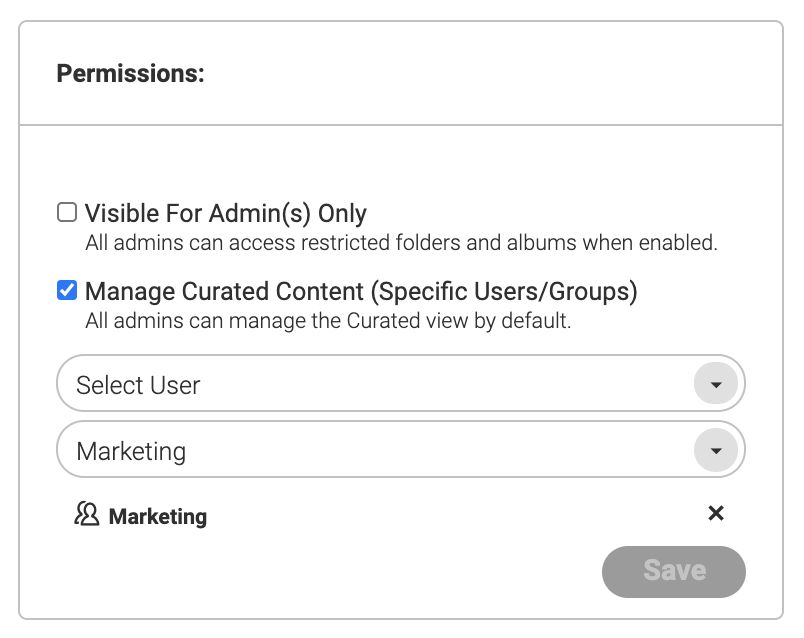Open the Marketing group dropdown

pyautogui.click(x=400, y=450)
